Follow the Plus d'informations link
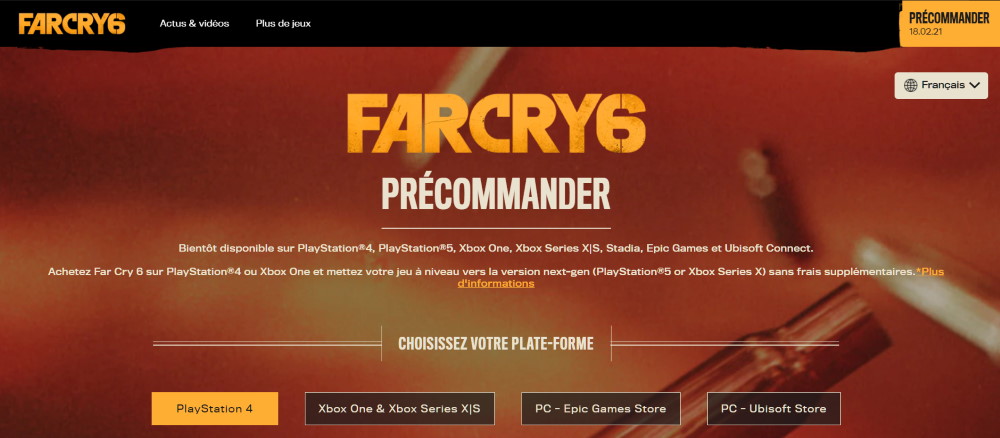The width and height of the screenshot is (1000, 438). (700, 277)
